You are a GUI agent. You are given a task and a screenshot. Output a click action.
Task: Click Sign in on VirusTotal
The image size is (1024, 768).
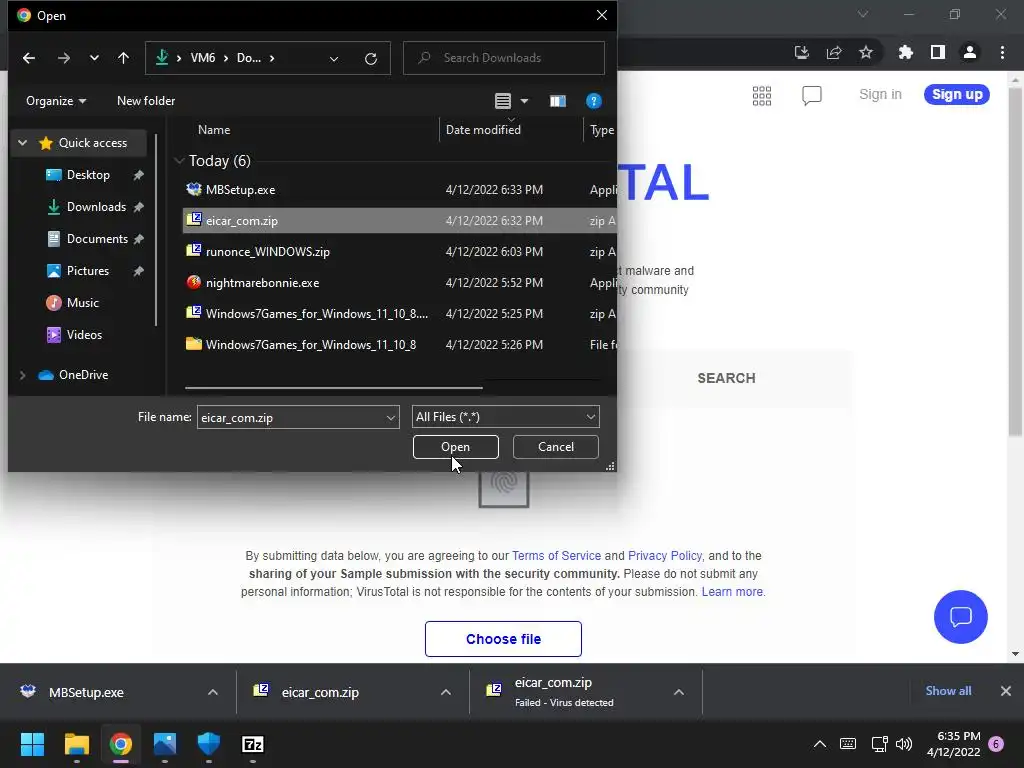point(880,94)
